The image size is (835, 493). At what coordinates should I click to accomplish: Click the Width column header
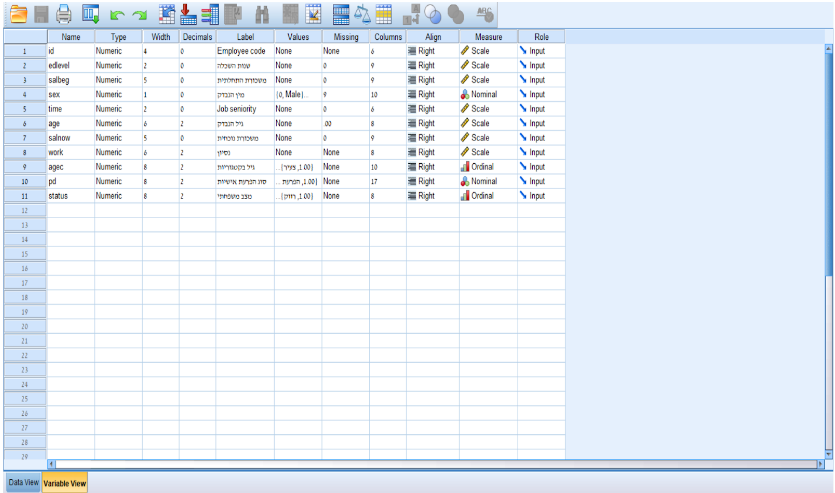click(x=160, y=37)
